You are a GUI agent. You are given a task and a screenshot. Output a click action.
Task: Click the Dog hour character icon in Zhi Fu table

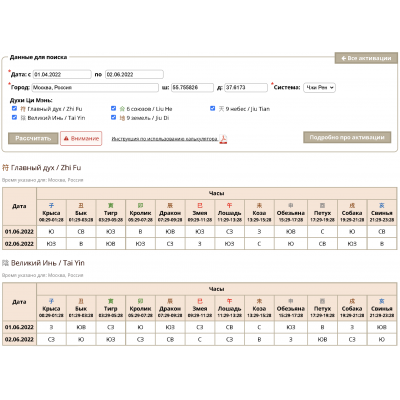pos(352,205)
